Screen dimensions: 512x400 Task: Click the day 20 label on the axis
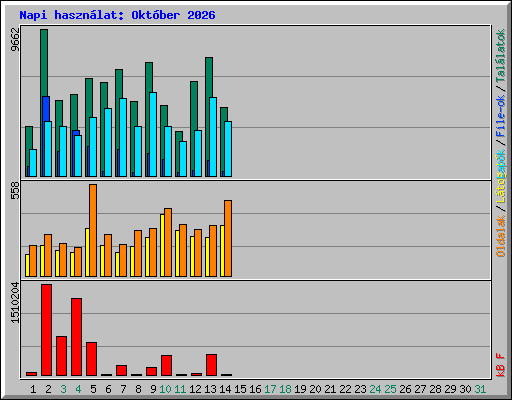click(x=315, y=389)
